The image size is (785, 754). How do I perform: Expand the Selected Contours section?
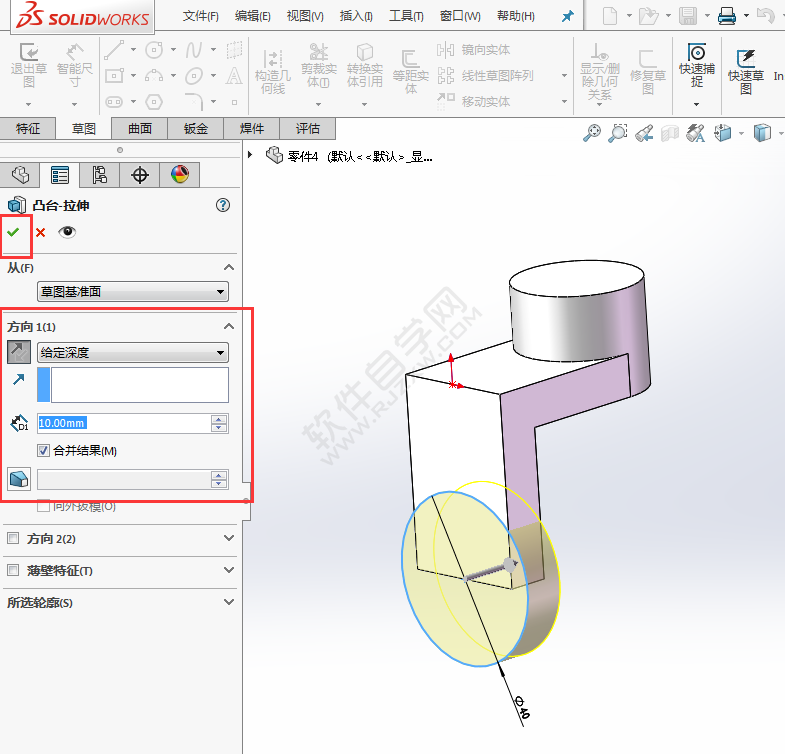click(229, 602)
